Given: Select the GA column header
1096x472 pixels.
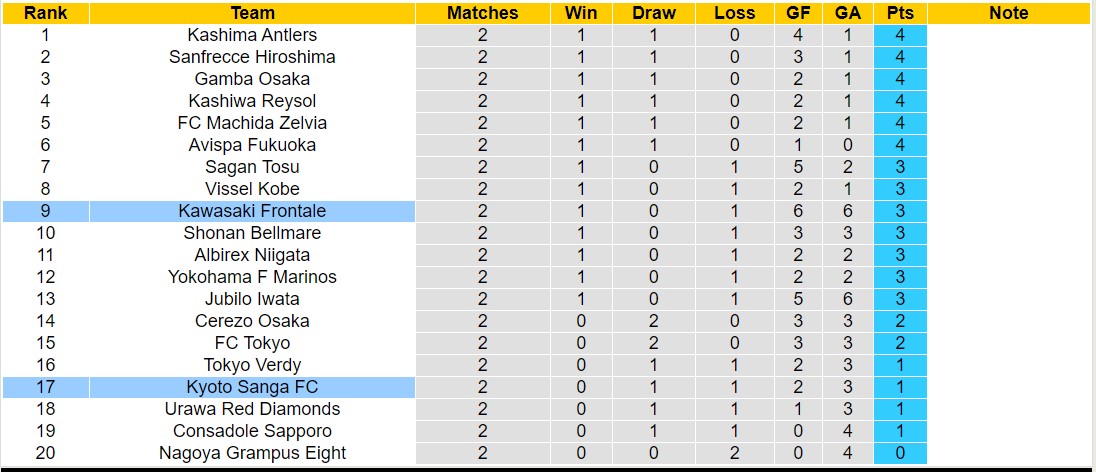Looking at the screenshot, I should pos(848,13).
